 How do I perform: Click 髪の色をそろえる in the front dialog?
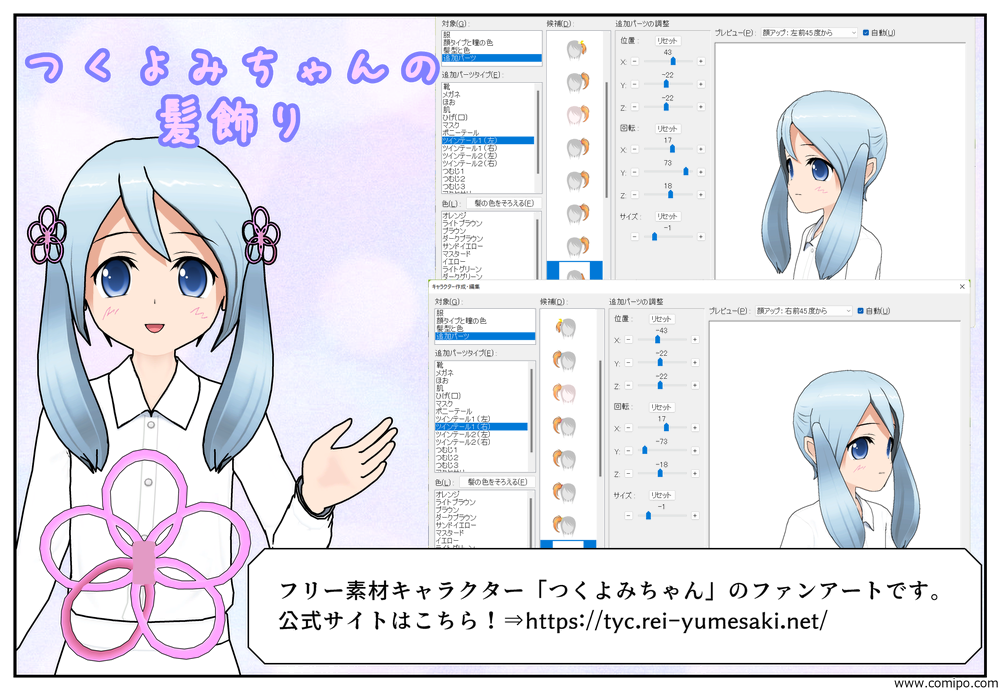pos(497,482)
